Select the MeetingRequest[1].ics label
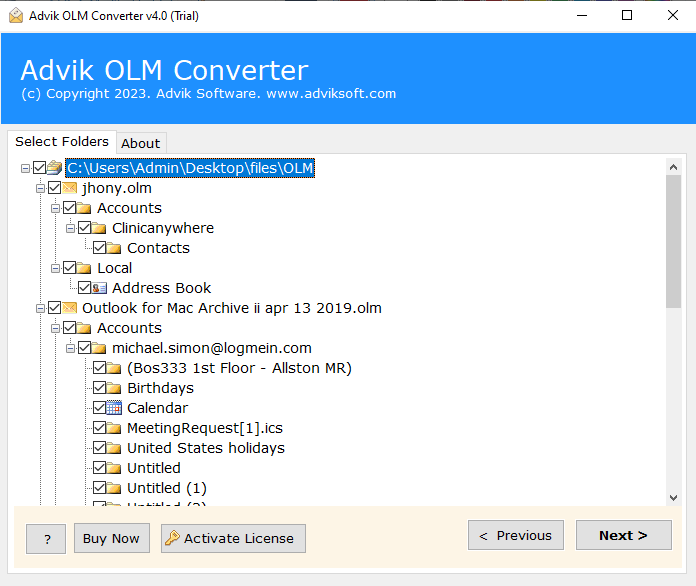The image size is (696, 586). [205, 428]
